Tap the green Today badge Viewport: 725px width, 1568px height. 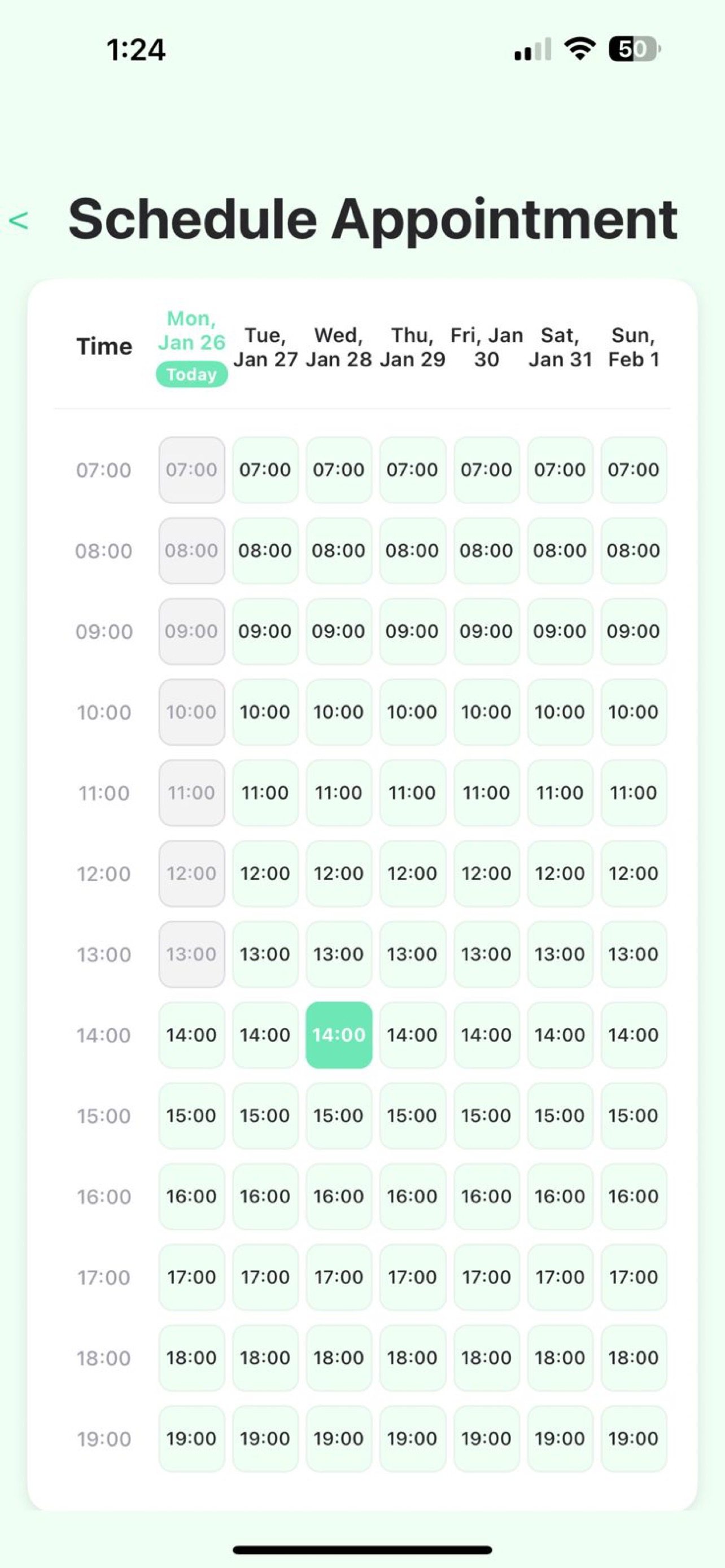point(192,374)
